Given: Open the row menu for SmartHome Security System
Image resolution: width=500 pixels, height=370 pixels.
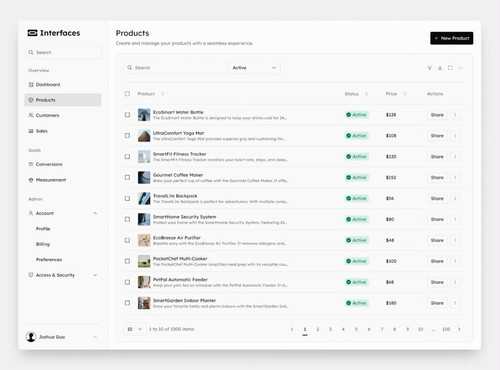Looking at the screenshot, I should [x=455, y=219].
